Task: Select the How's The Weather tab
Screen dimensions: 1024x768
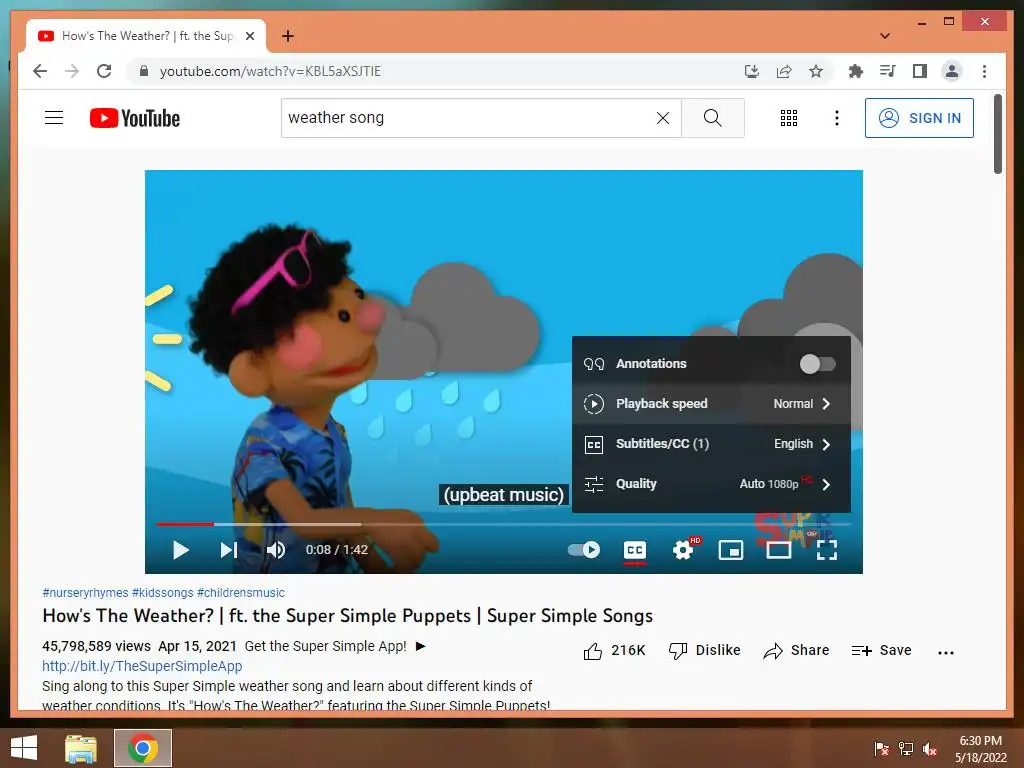Action: coord(146,36)
